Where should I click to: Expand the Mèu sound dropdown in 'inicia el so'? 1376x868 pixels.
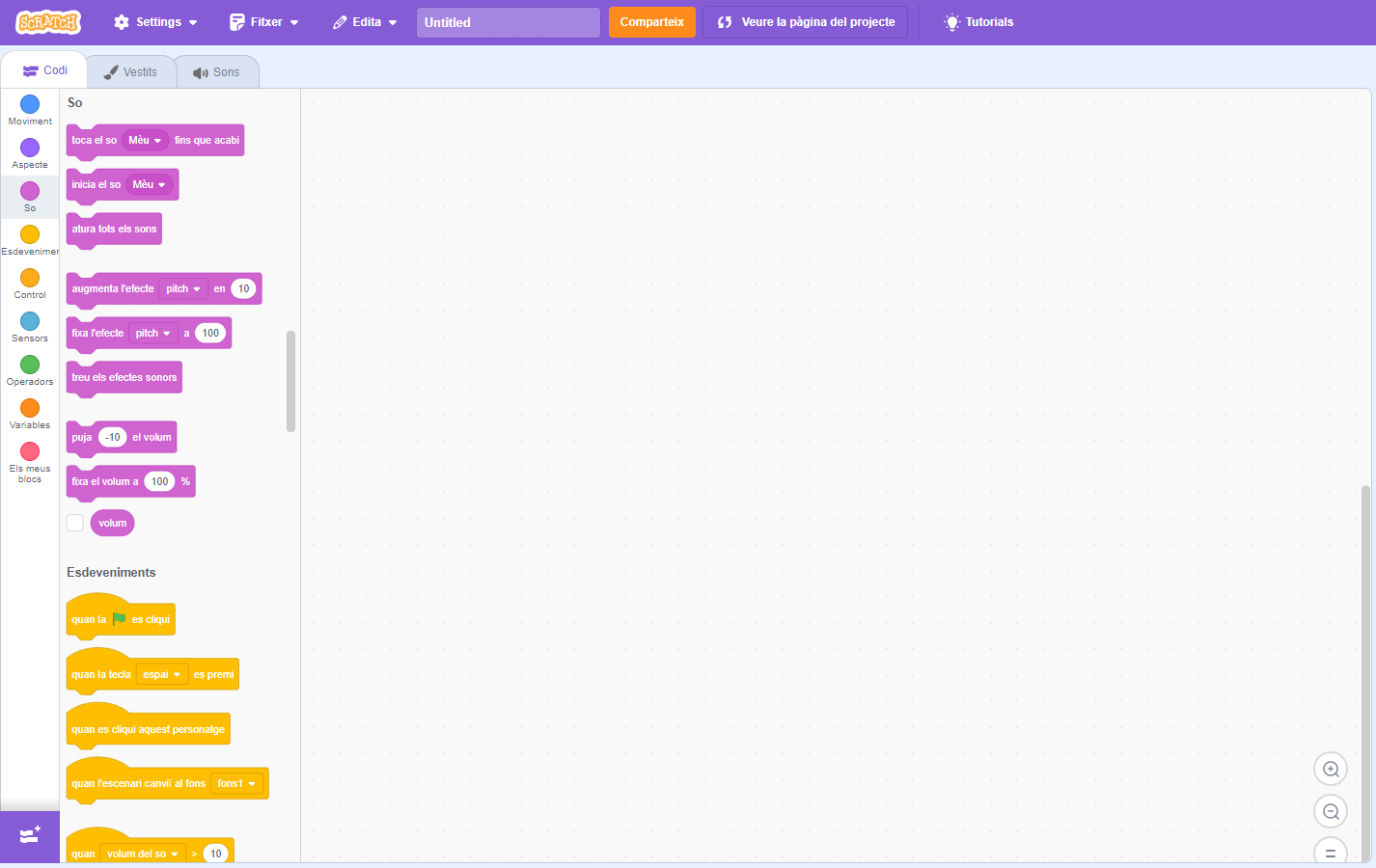click(x=150, y=184)
